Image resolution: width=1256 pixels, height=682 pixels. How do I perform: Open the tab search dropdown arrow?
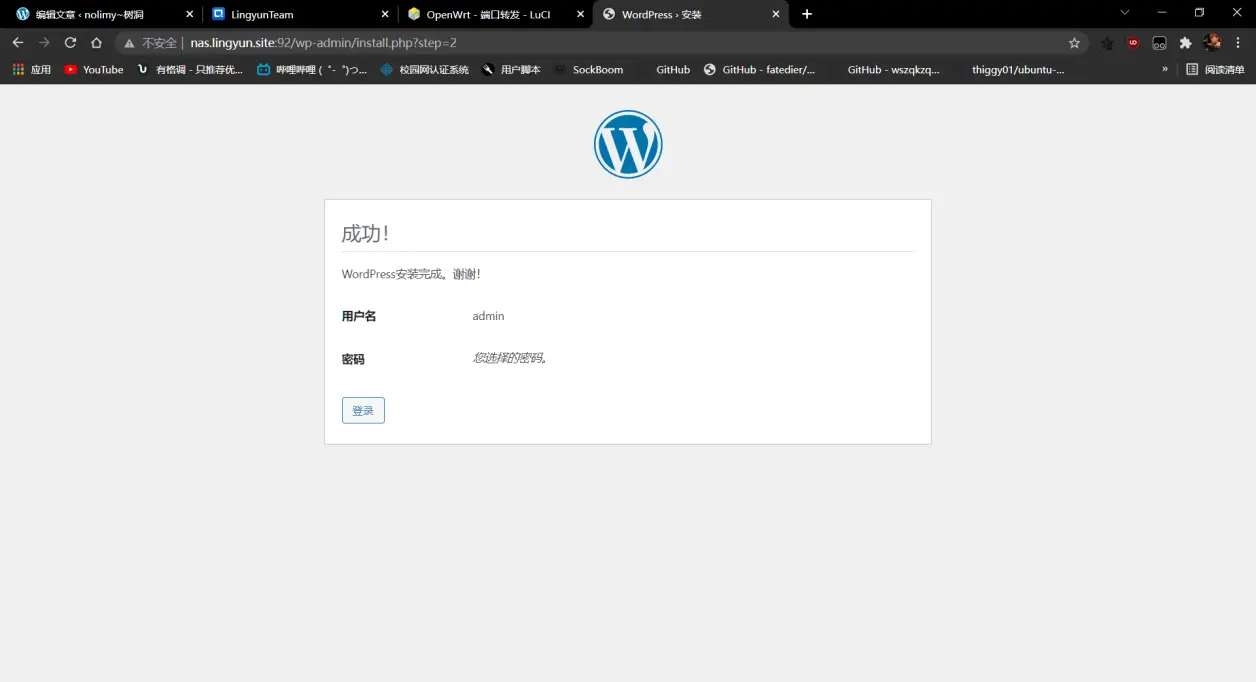tap(1125, 13)
